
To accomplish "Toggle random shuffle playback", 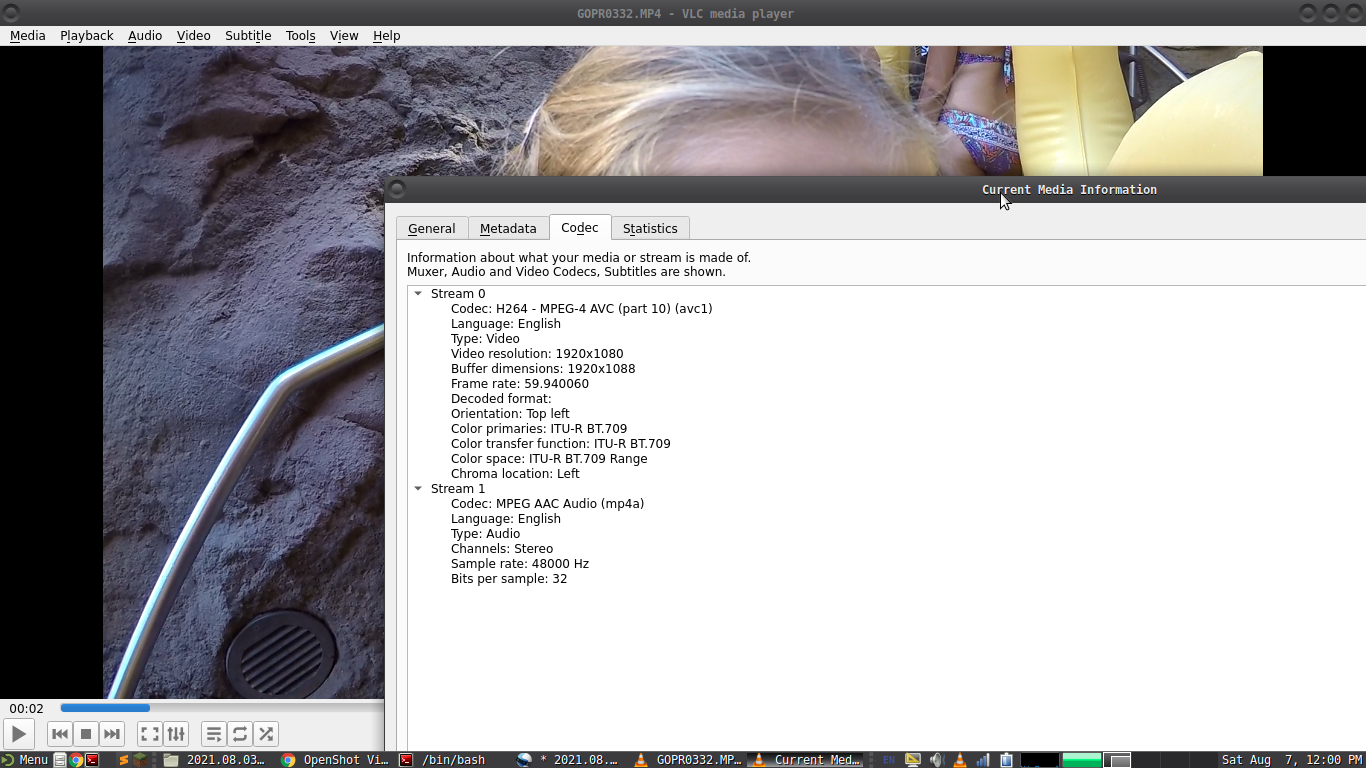I will [x=266, y=734].
